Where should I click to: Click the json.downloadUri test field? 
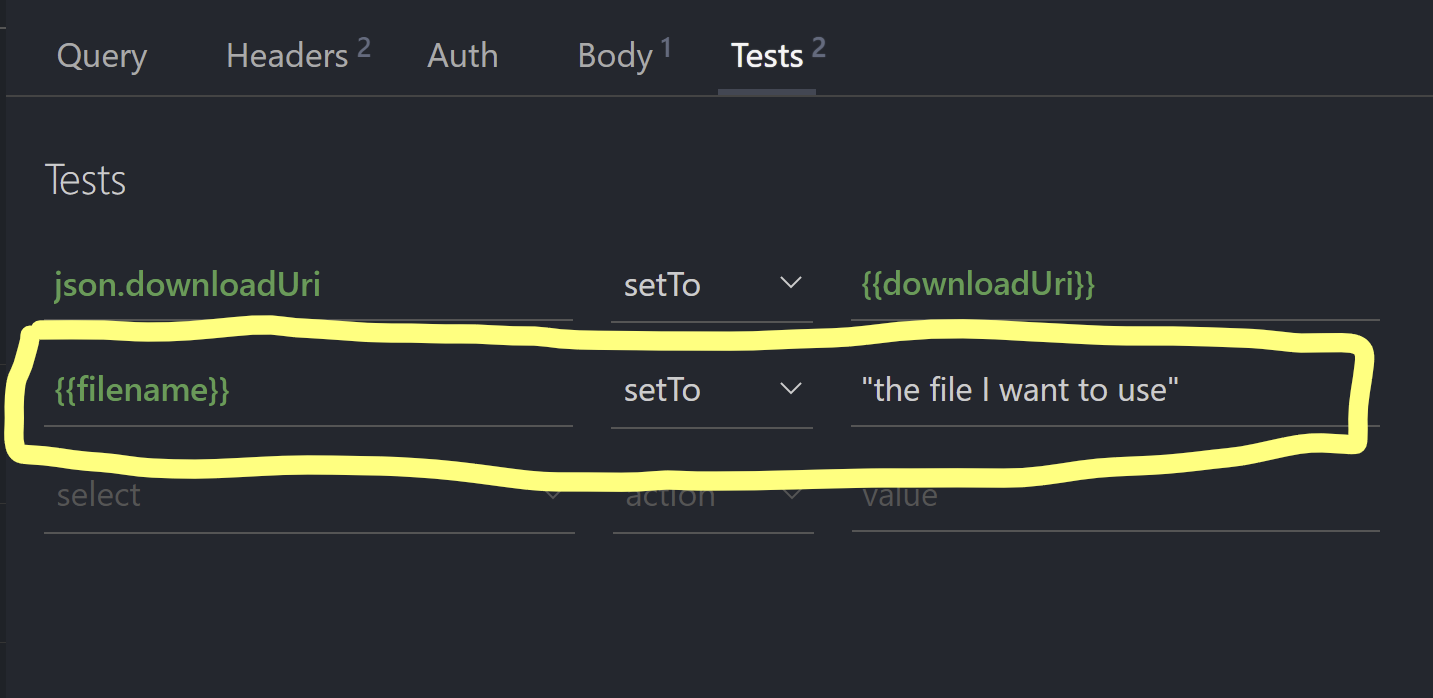pos(300,285)
